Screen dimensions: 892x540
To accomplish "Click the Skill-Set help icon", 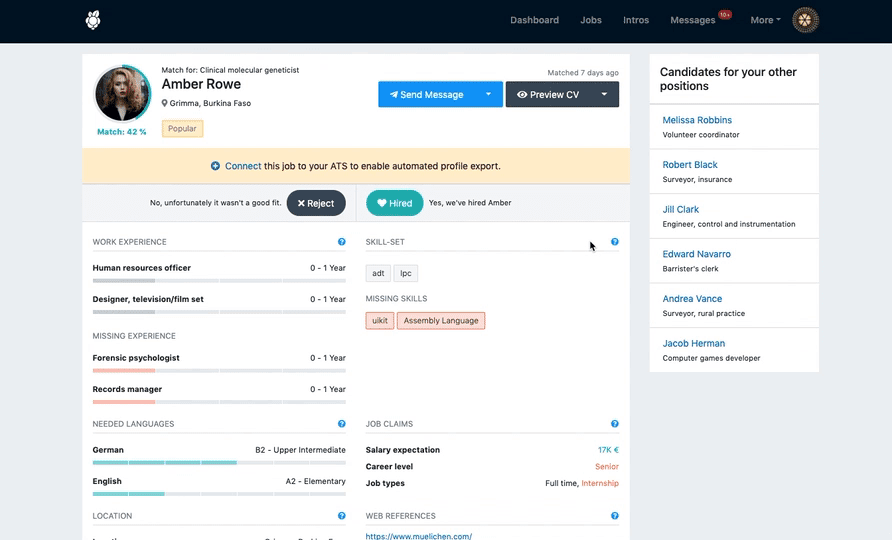I will pos(614,242).
